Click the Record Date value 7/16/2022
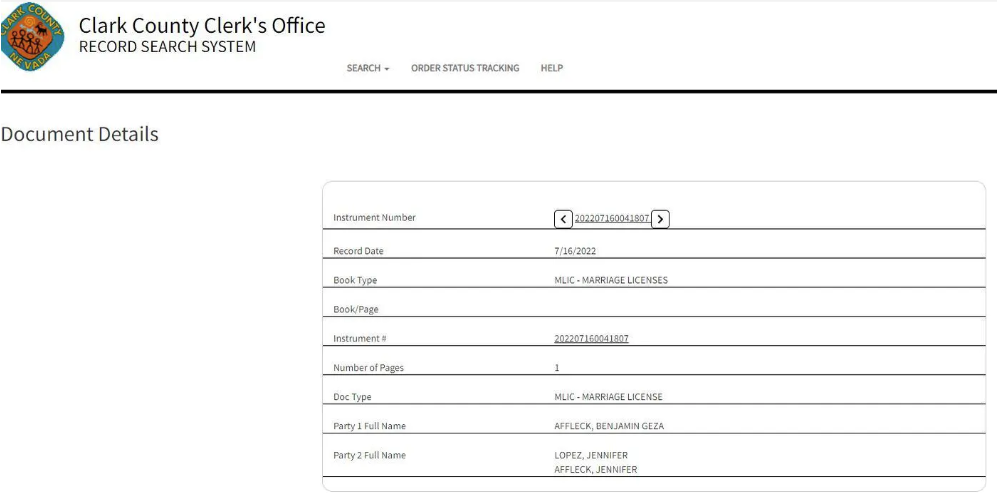The image size is (1006, 504). 575,251
